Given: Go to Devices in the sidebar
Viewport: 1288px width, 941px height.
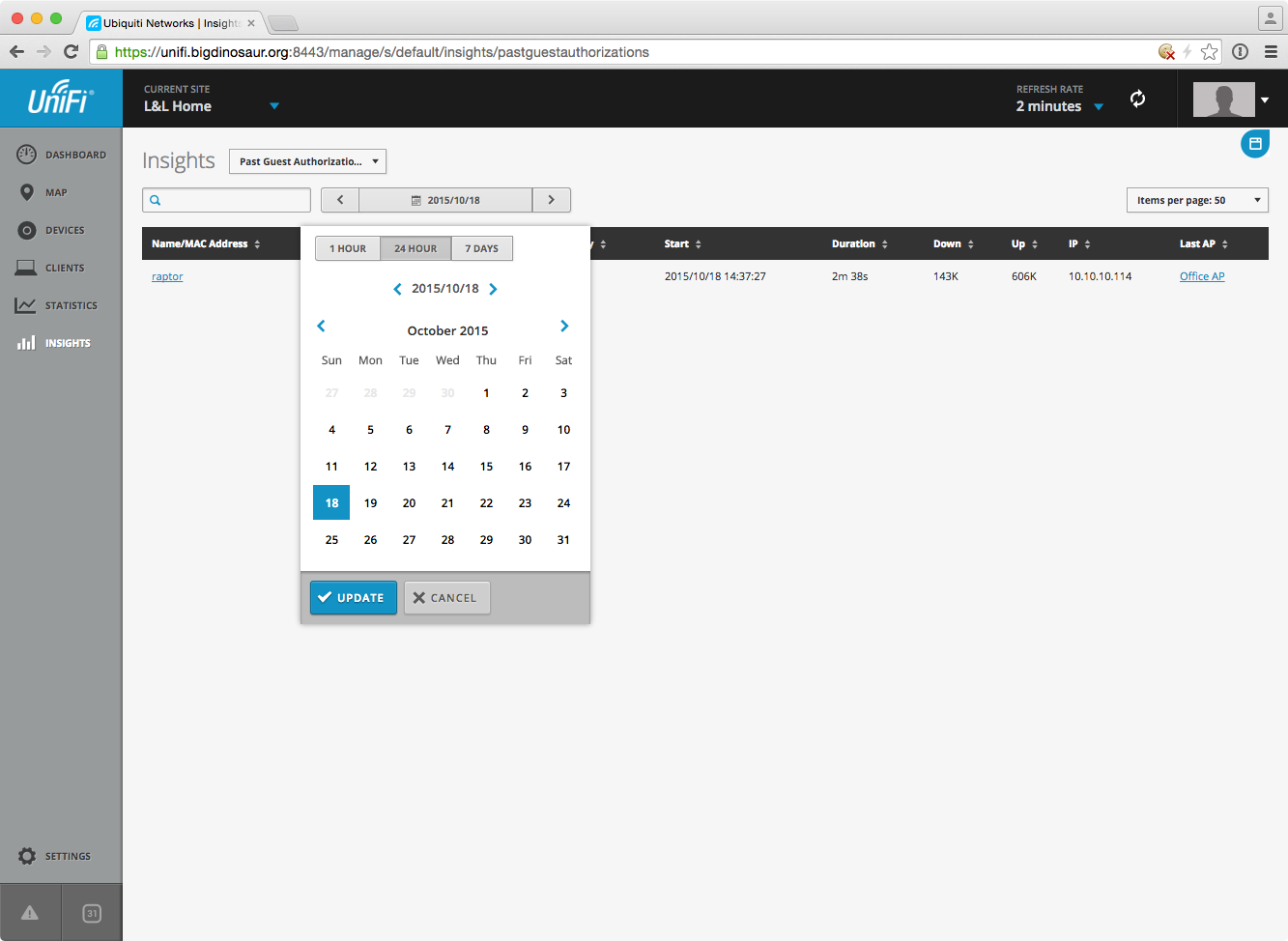Looking at the screenshot, I should point(64,231).
